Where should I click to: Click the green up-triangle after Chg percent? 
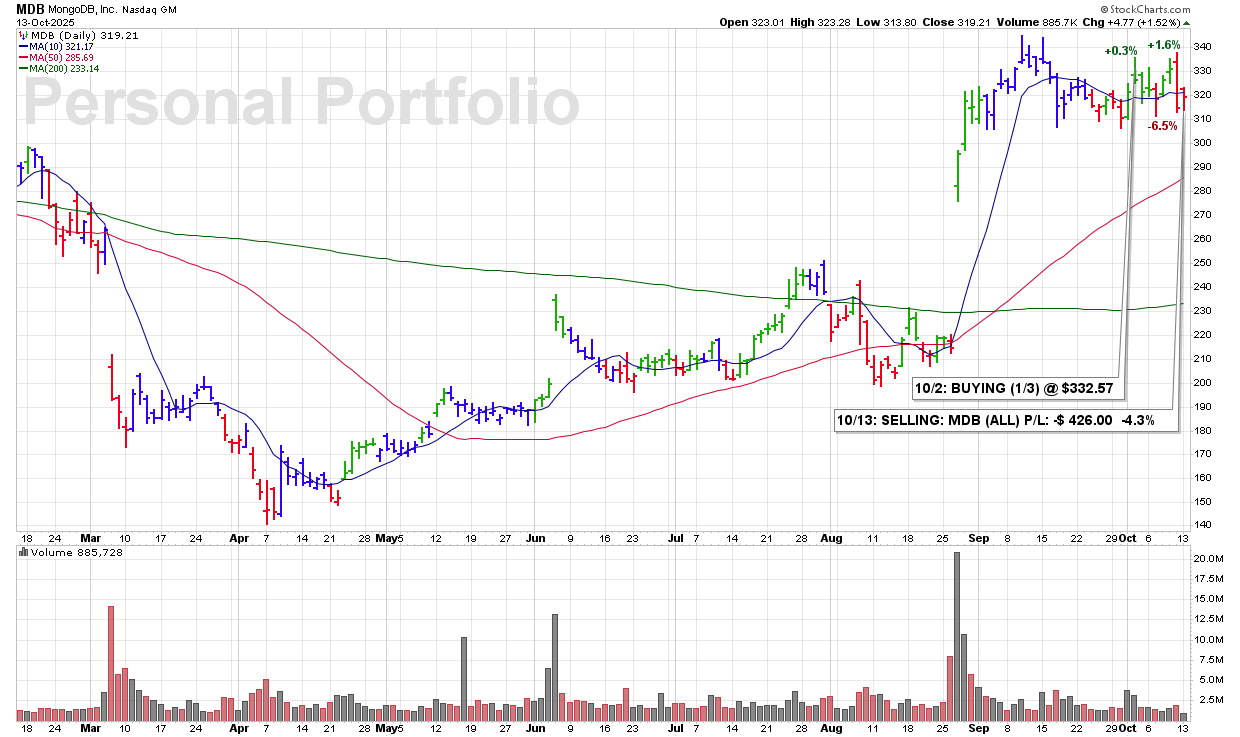(x=1186, y=22)
